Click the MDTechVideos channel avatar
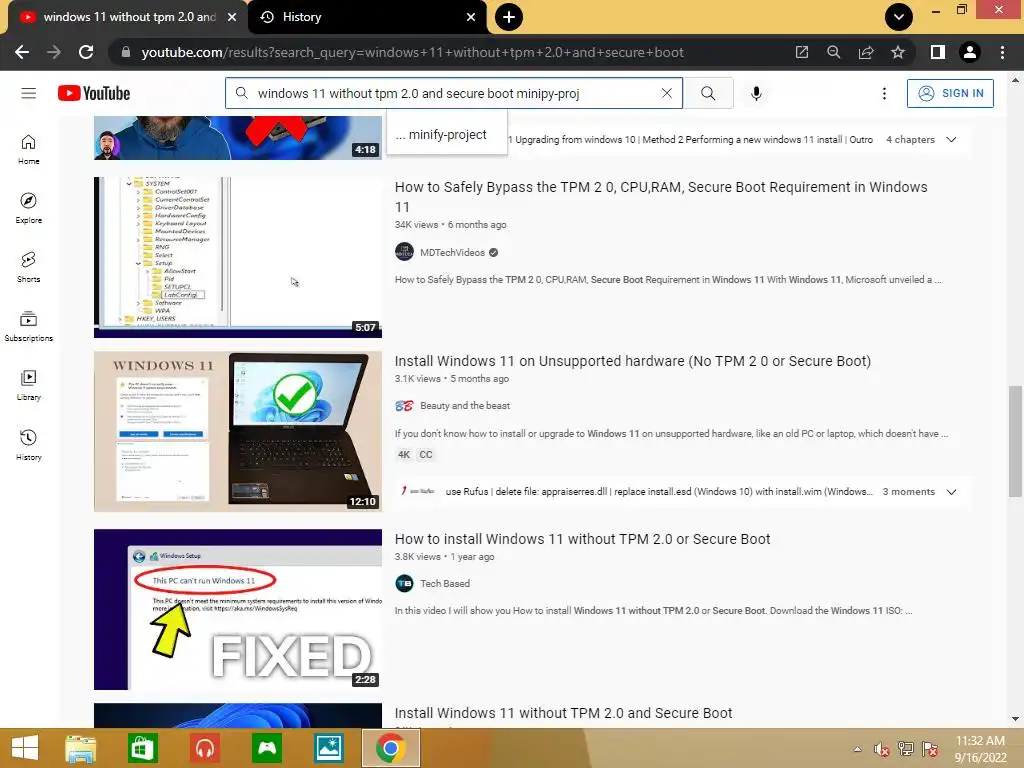This screenshot has height=768, width=1024. 404,252
